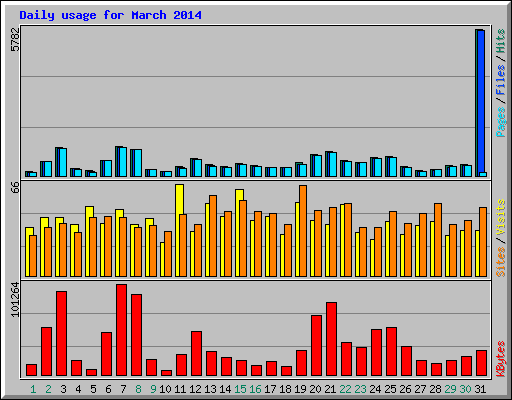
Task: Click day 16 on the x-axis
Action: (255, 389)
